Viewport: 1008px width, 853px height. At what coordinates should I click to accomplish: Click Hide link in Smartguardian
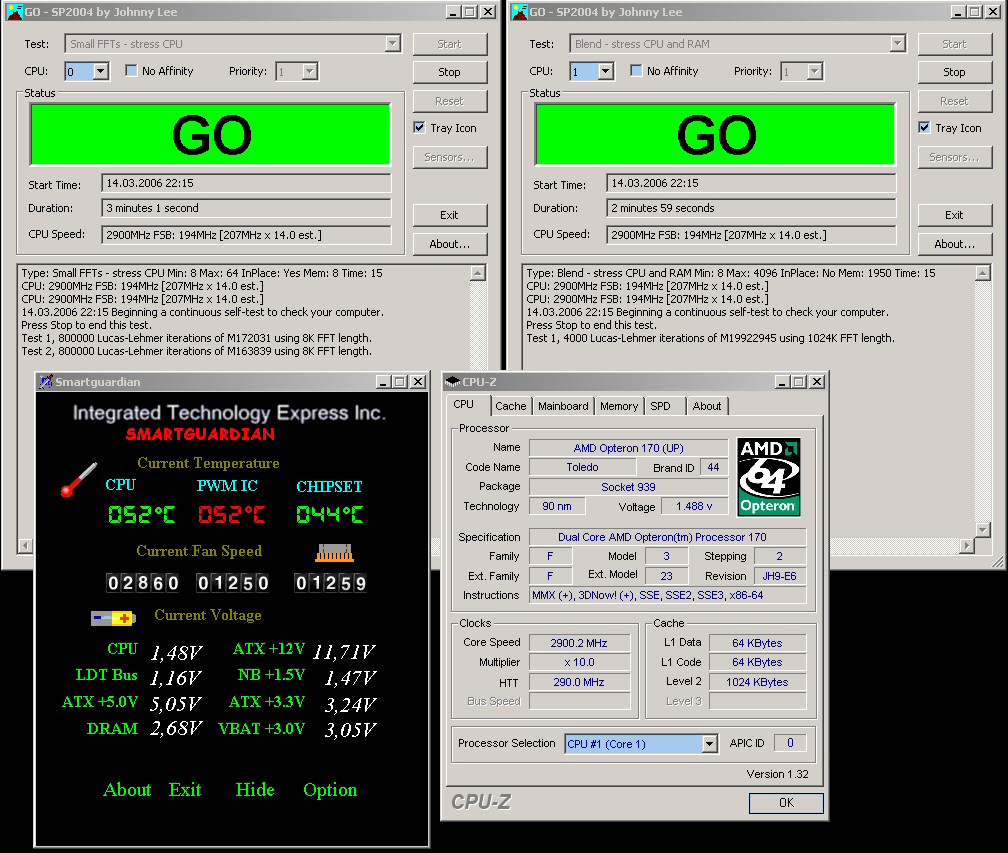(255, 789)
